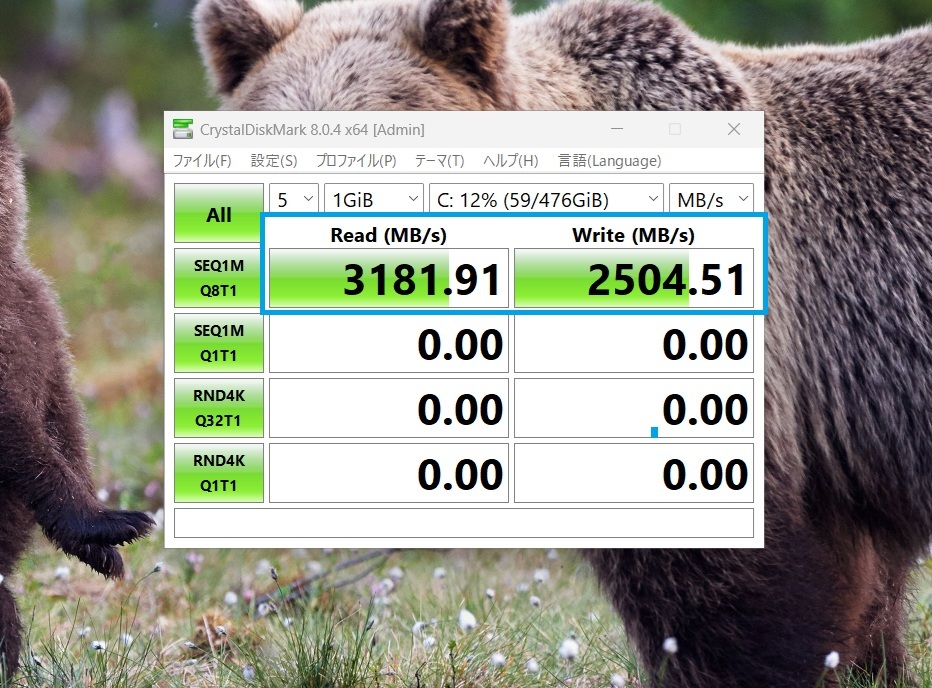Expand the test count dropdown showing 5

tap(294, 199)
